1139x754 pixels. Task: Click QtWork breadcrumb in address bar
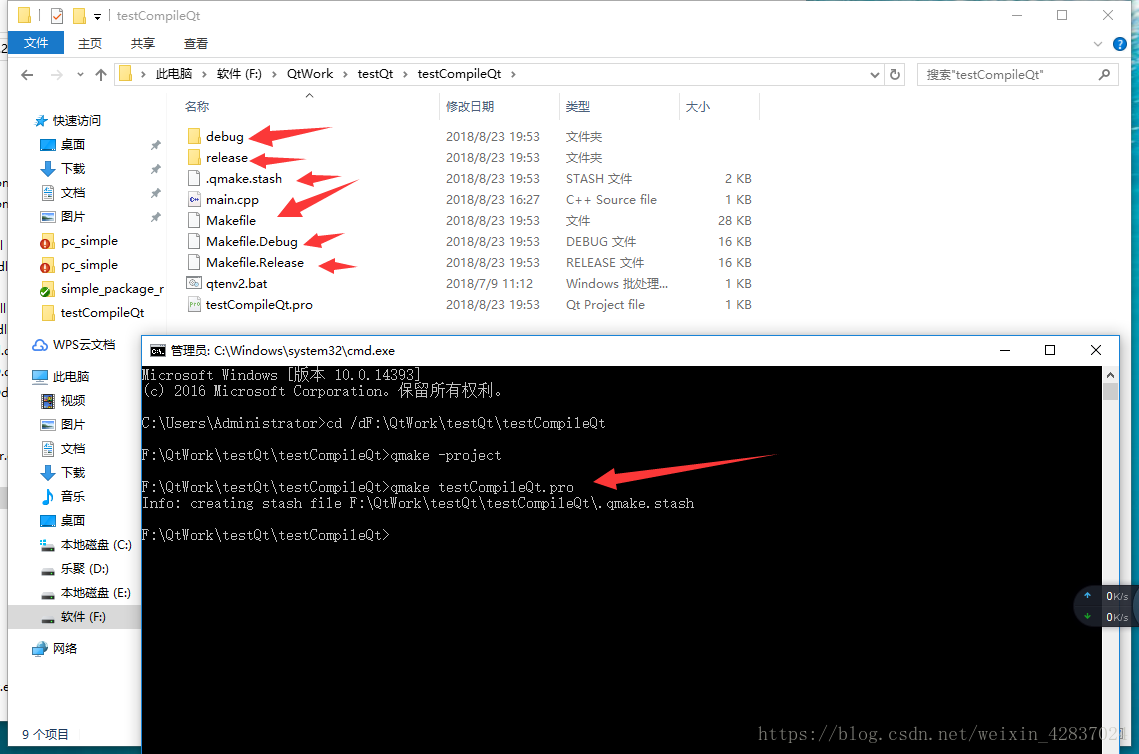310,74
